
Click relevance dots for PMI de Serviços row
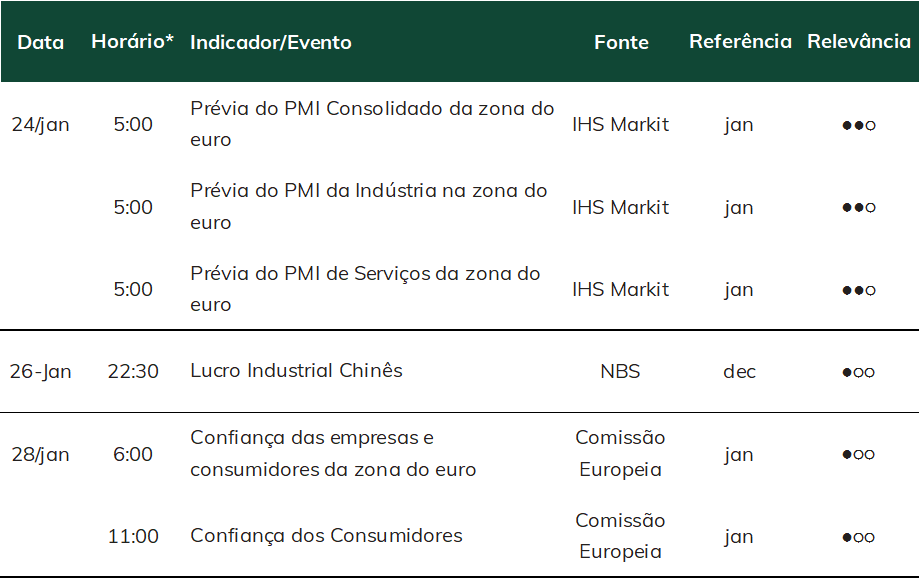click(859, 290)
